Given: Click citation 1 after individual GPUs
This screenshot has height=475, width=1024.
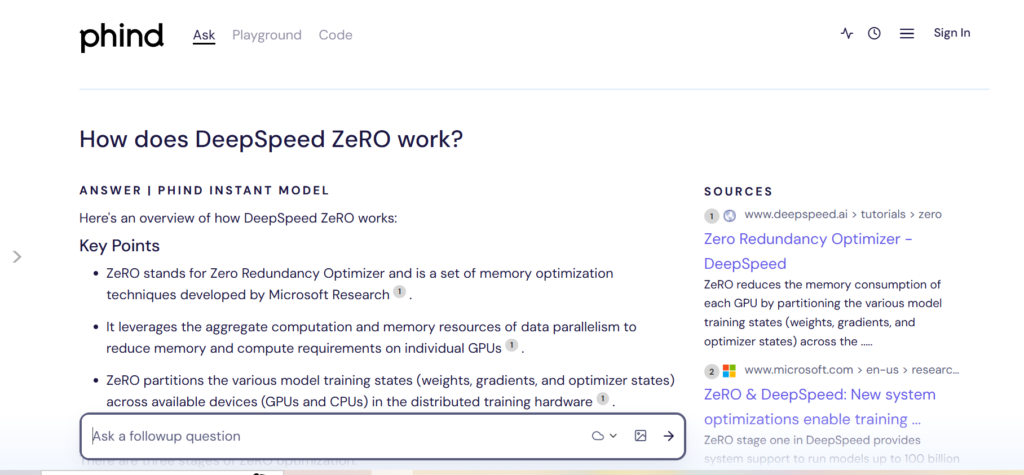Looking at the screenshot, I should (512, 345).
